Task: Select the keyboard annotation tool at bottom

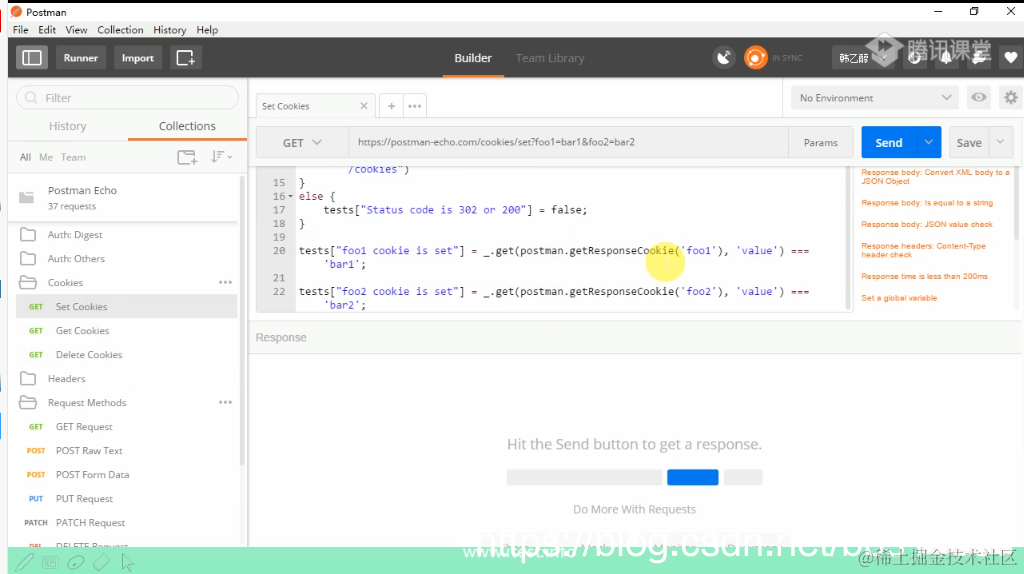Action: [50, 562]
